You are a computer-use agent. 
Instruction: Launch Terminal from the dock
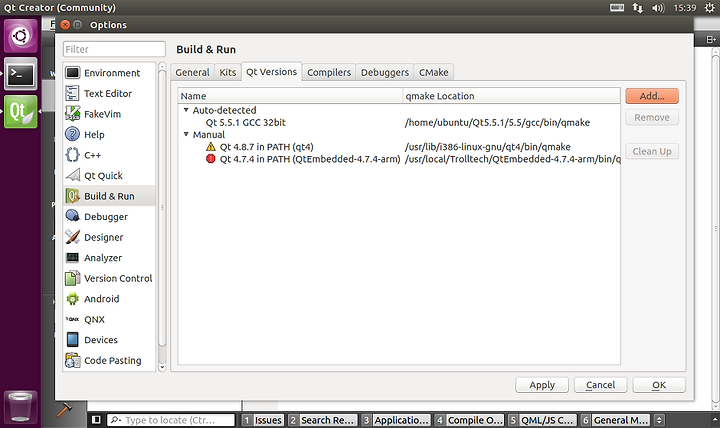[21, 73]
